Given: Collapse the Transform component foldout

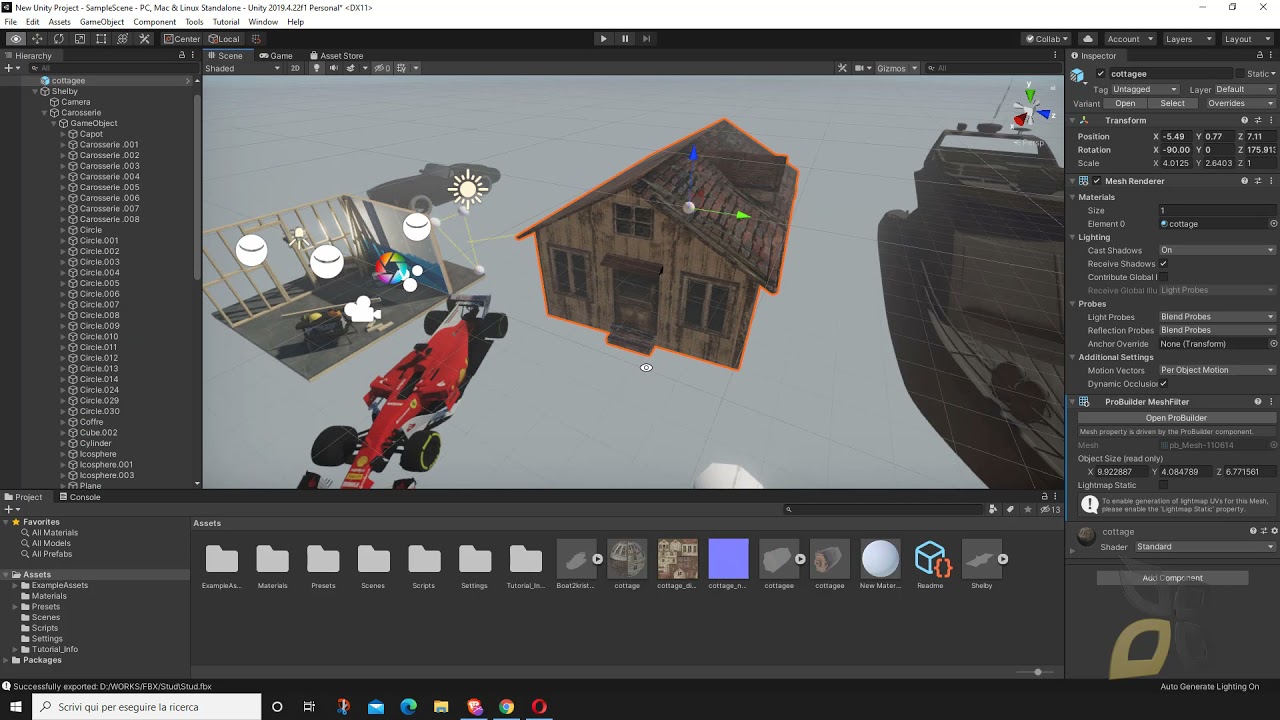Looking at the screenshot, I should coord(1073,120).
